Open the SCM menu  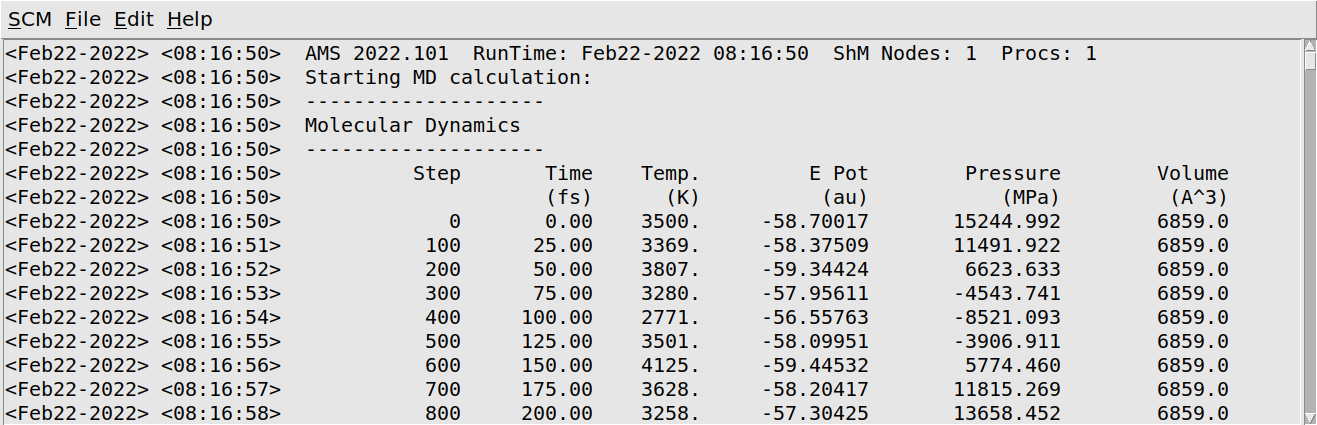click(30, 19)
